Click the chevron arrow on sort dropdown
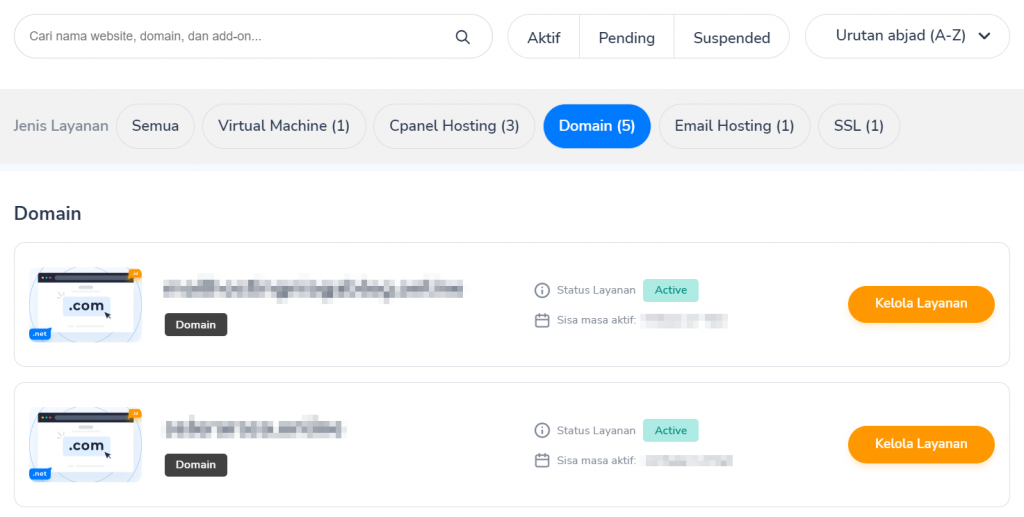 pyautogui.click(x=985, y=36)
